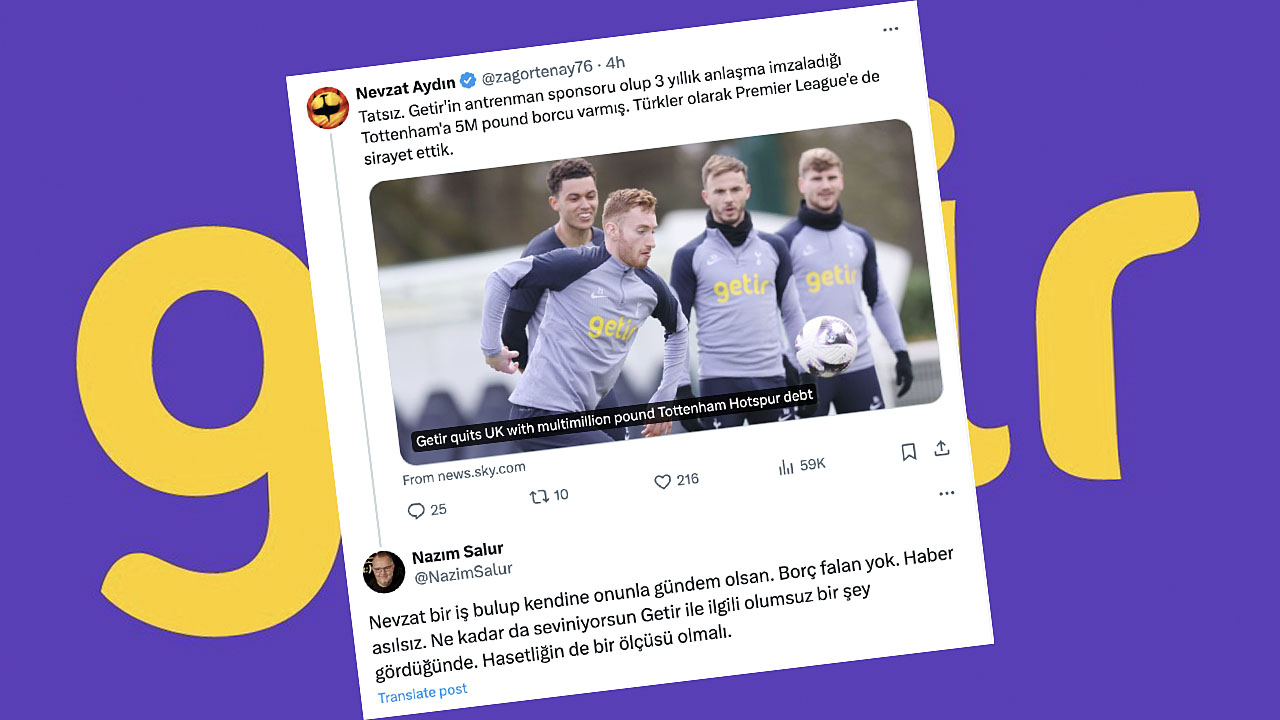
Task: Open Nazım Salur's profile name
Action: (457, 552)
